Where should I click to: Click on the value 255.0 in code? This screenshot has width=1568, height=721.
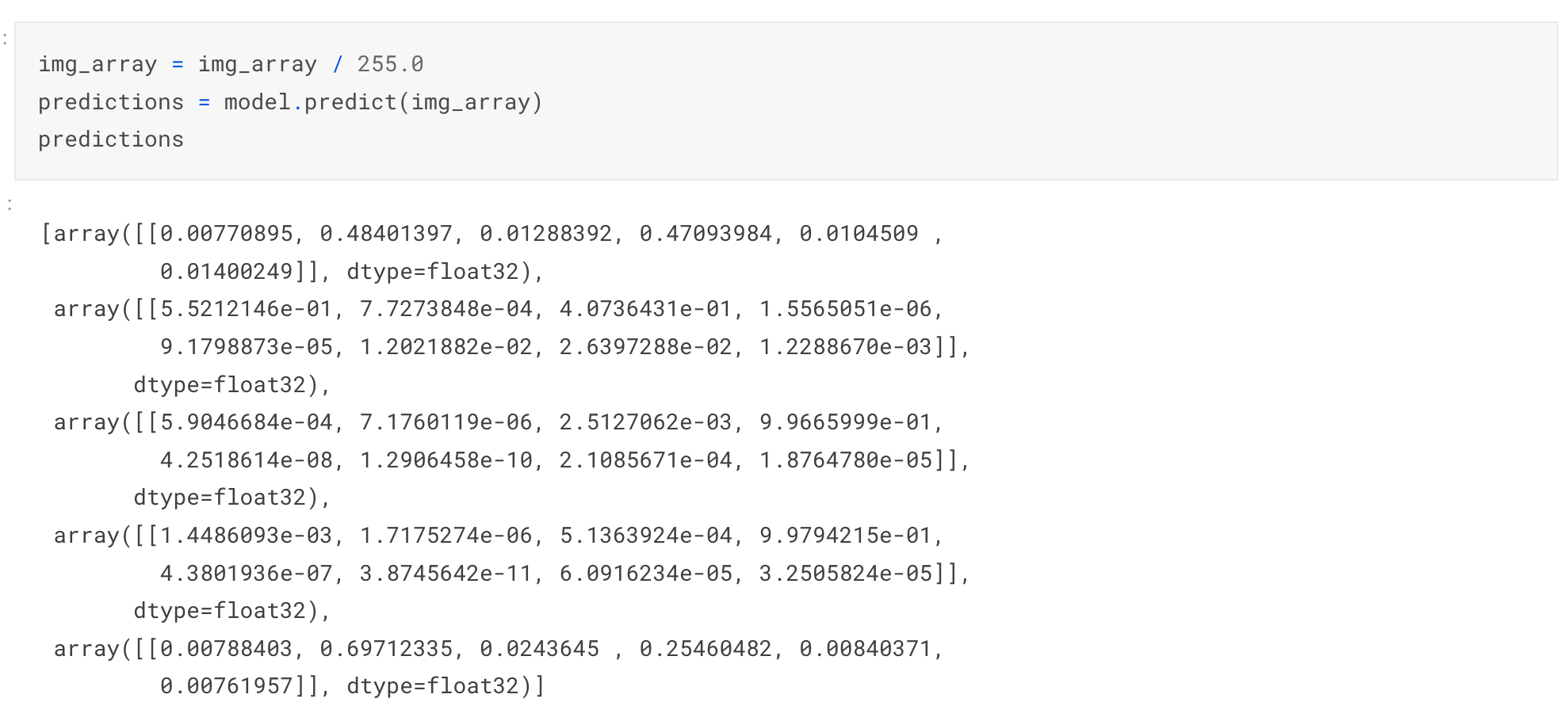coord(390,64)
